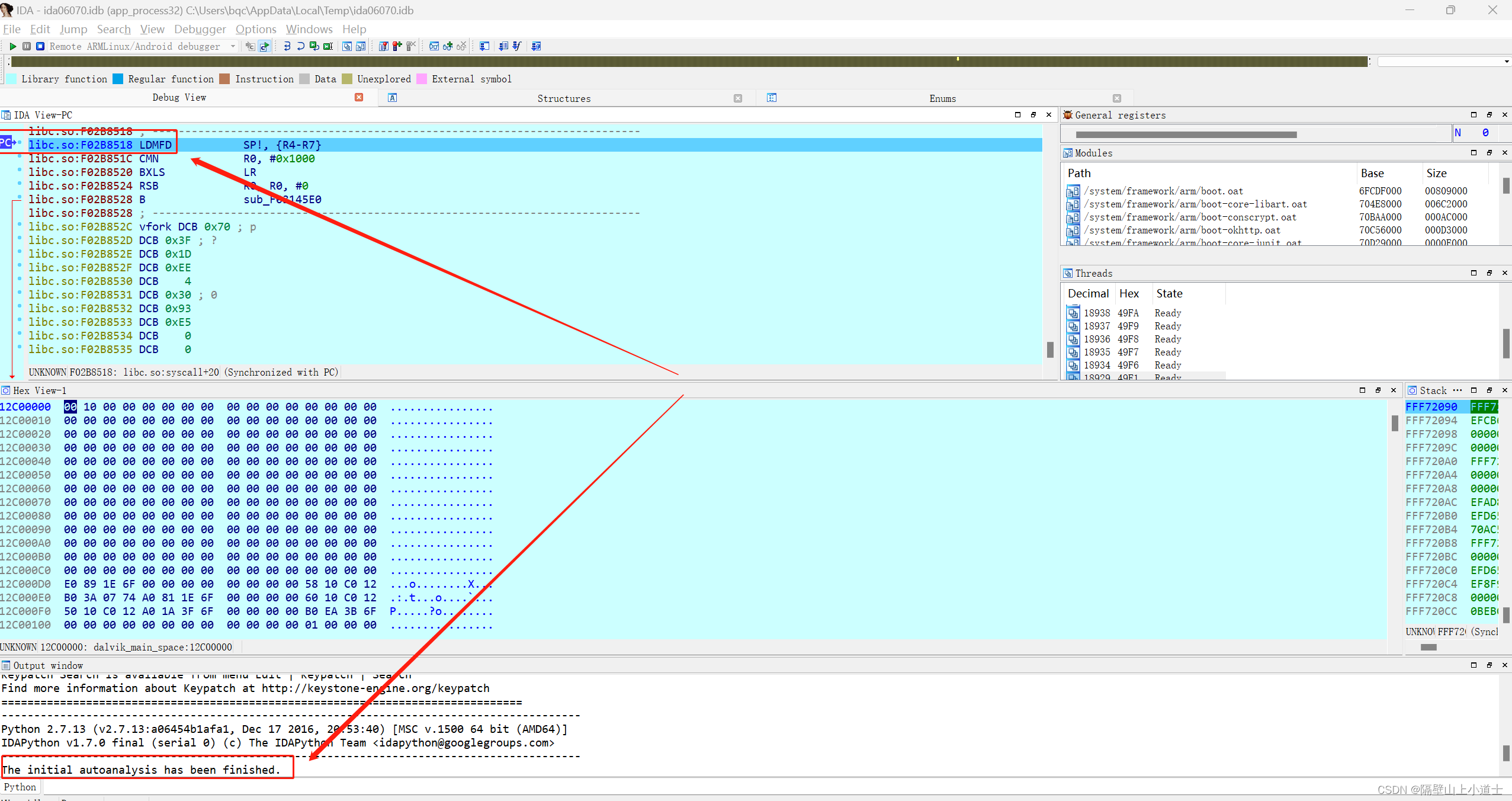Click the External symbol pink color swatch
This screenshot has height=801, width=1512.
tap(422, 79)
